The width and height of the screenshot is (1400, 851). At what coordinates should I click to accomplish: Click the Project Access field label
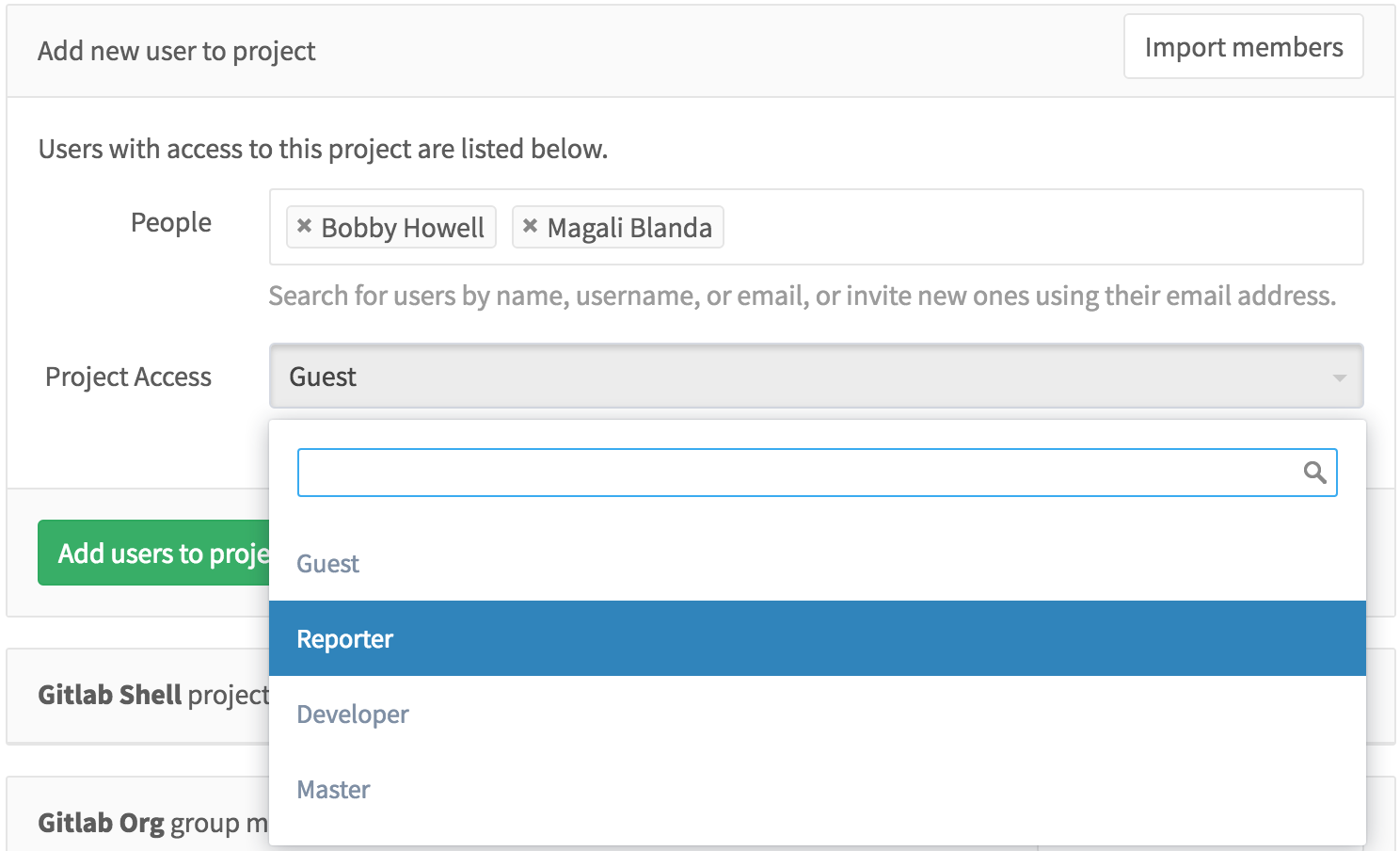pos(129,377)
